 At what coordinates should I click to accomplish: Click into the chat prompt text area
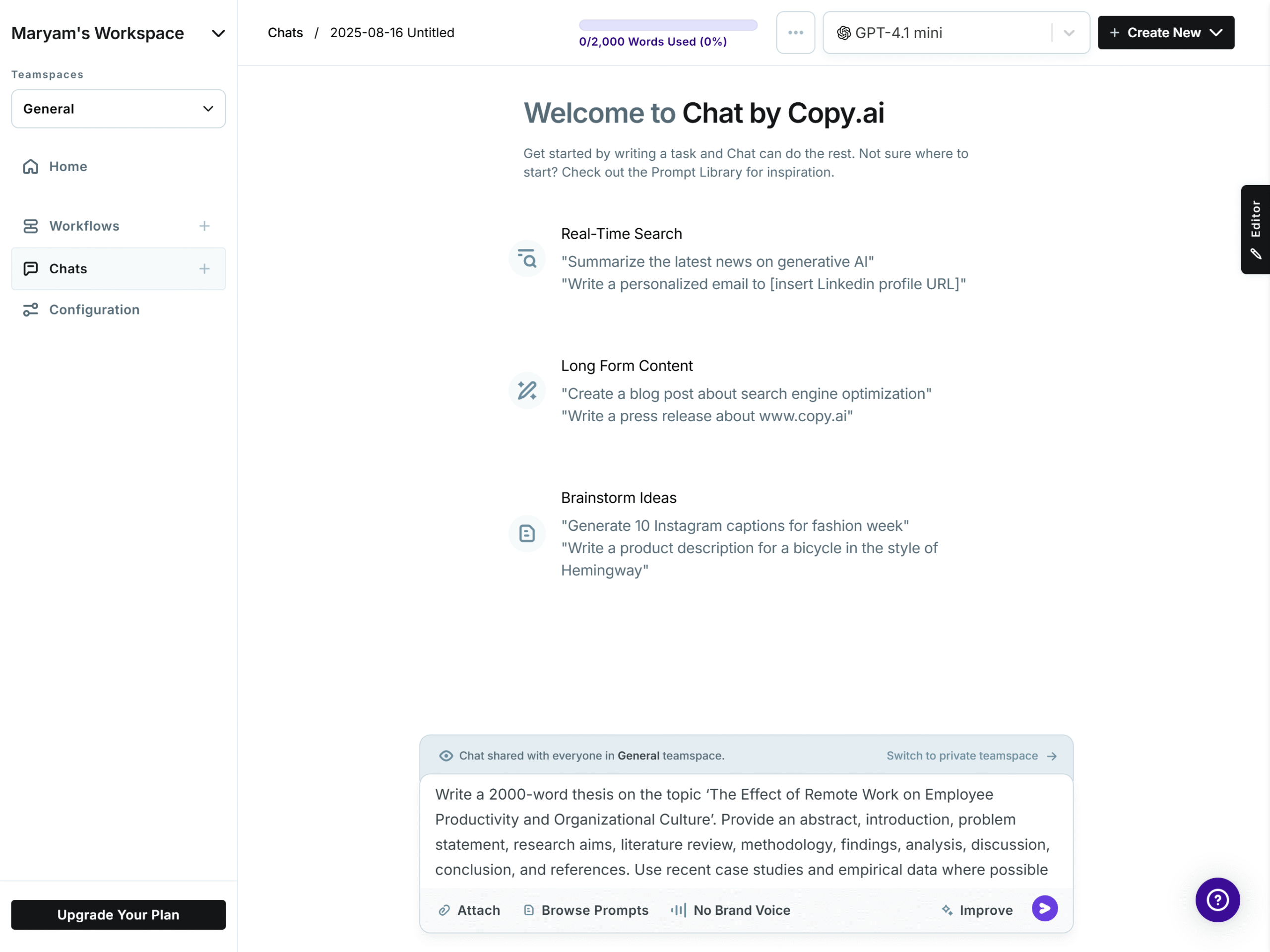click(746, 831)
